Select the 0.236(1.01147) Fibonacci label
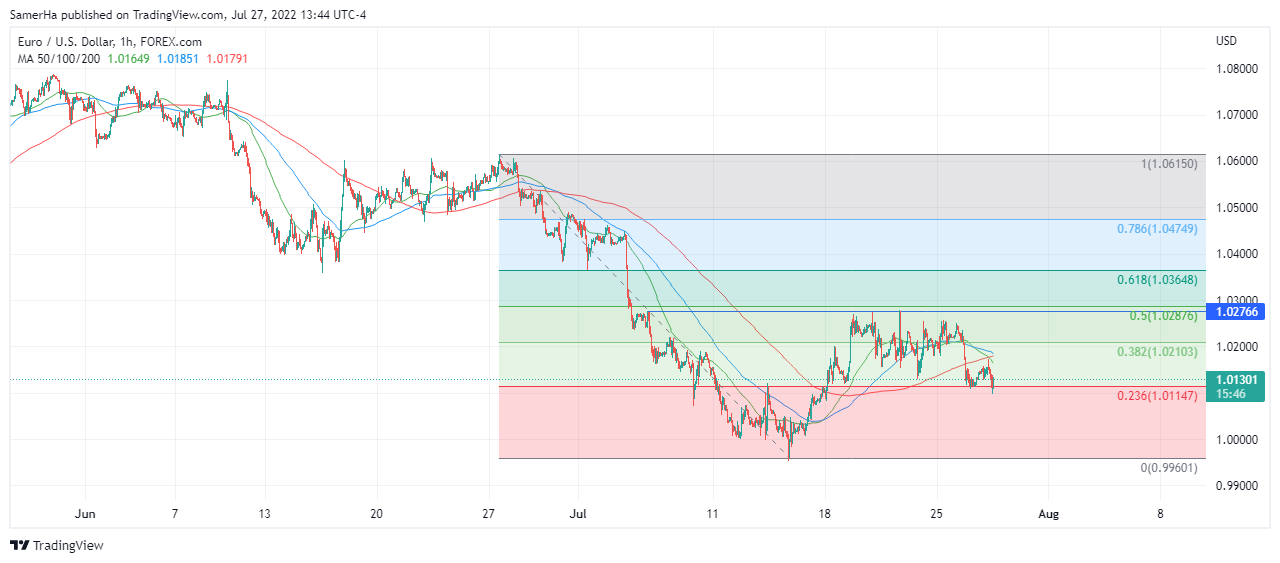This screenshot has height=563, width=1280. coord(1157,396)
